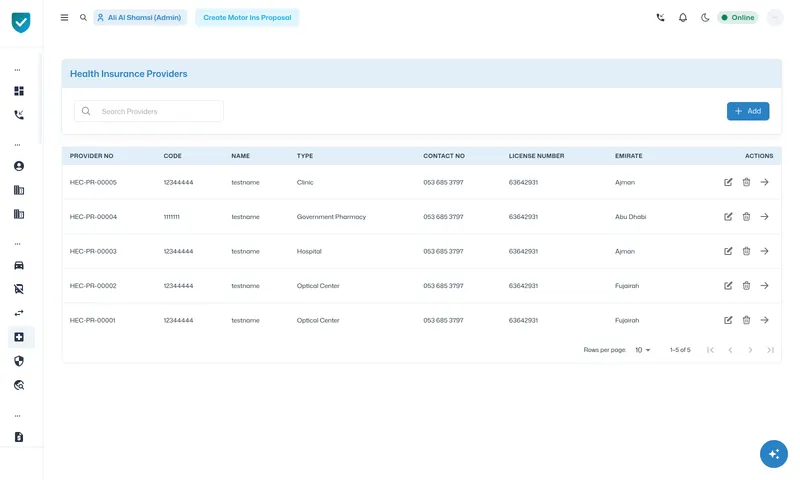Open the rows per page dropdown

click(642, 350)
